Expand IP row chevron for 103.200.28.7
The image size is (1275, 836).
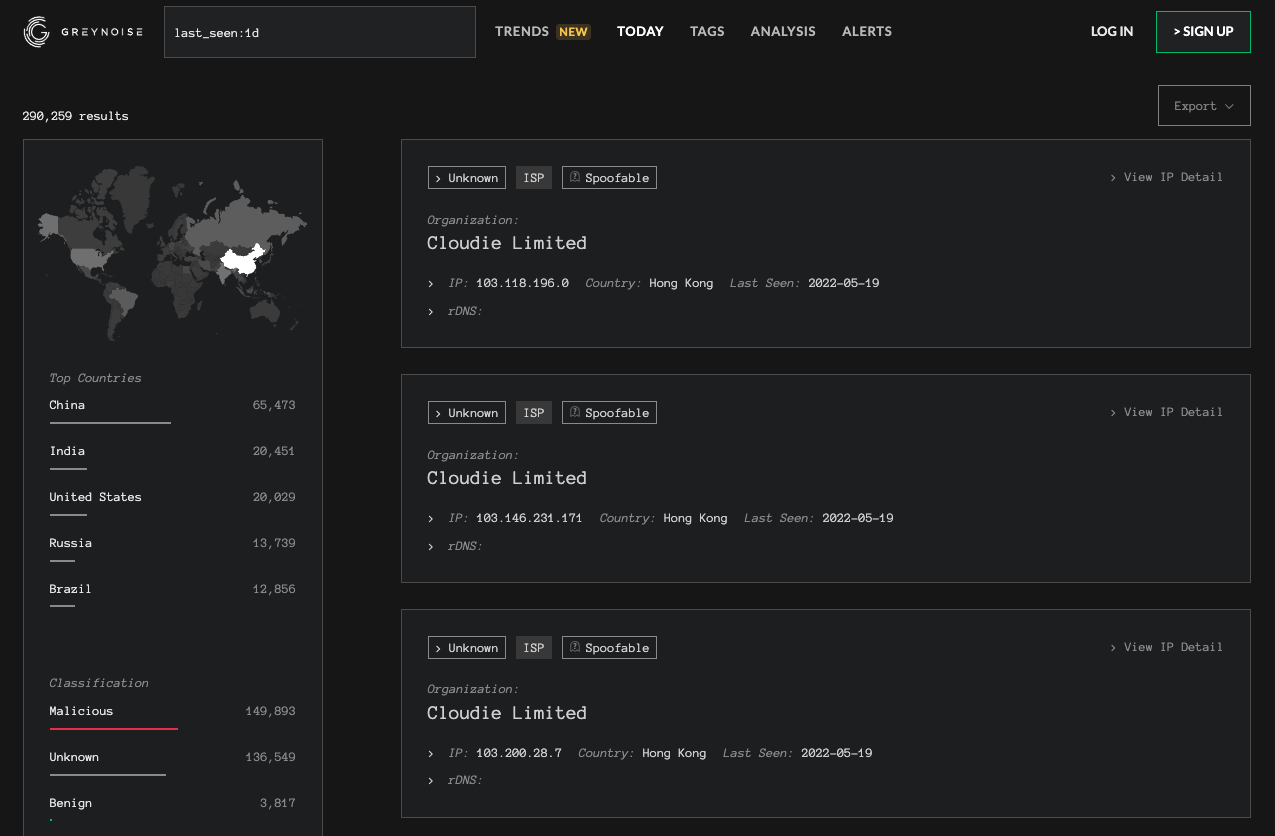(431, 754)
